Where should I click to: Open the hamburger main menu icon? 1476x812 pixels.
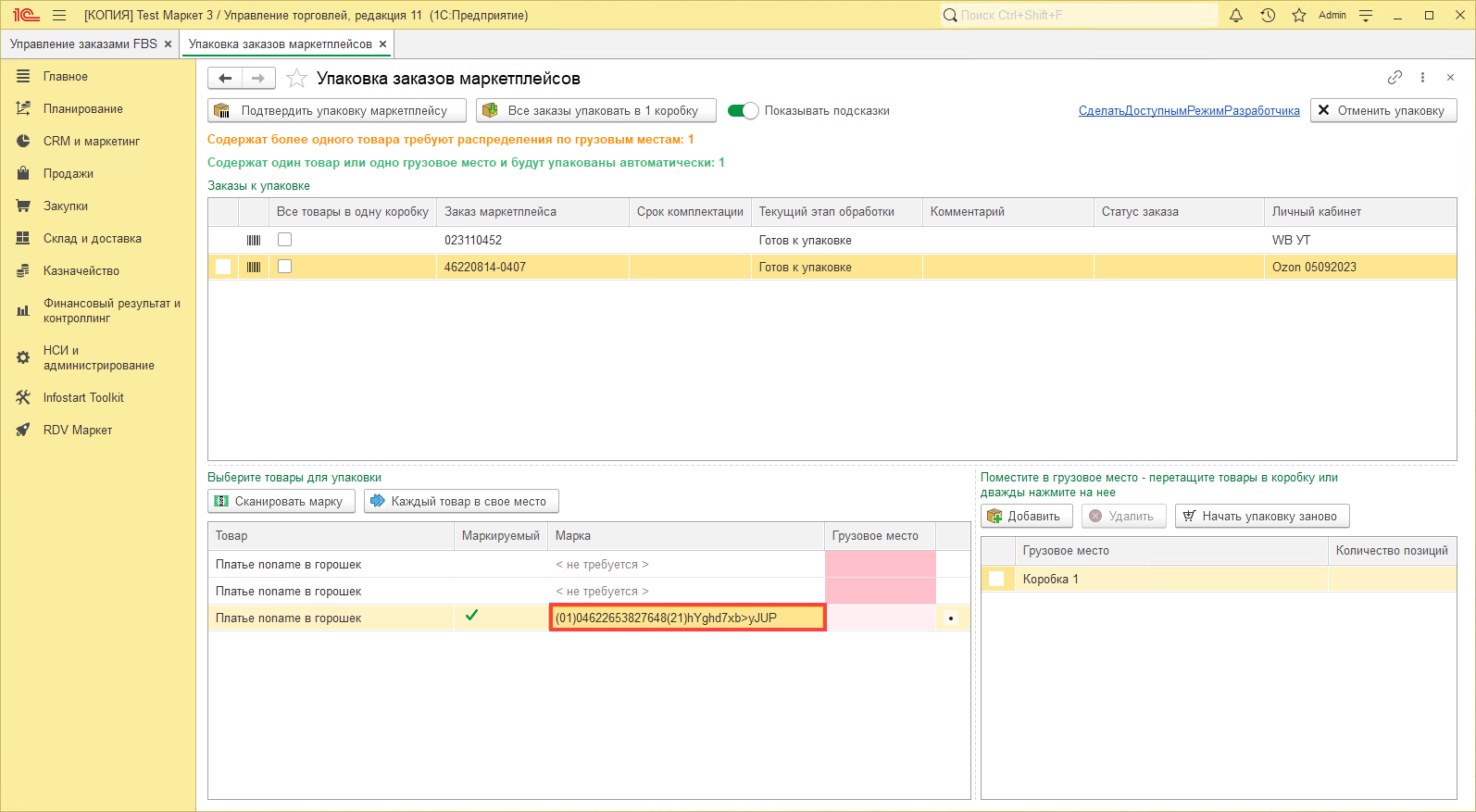click(59, 15)
